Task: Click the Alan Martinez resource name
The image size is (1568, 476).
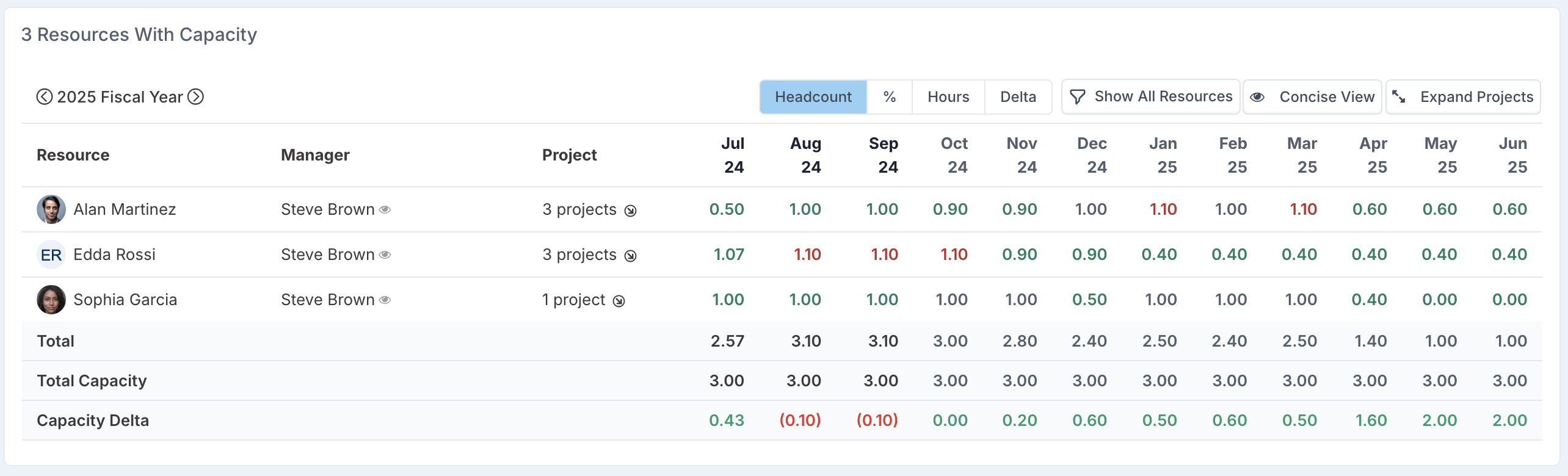Action: coord(125,209)
